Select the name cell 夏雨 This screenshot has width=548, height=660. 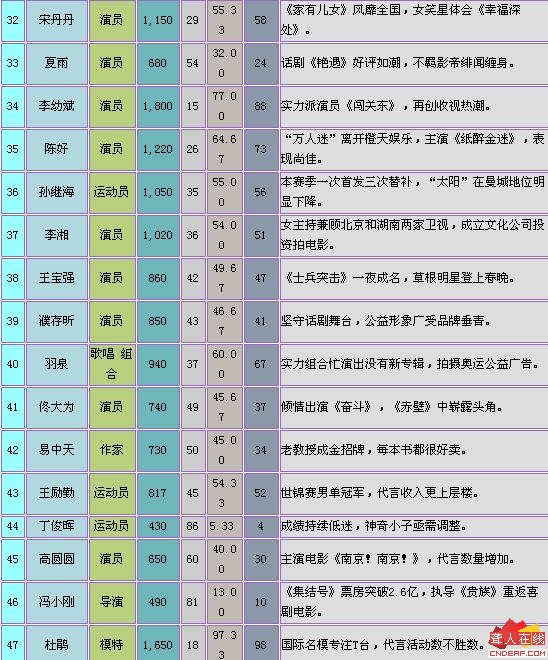(x=57, y=63)
